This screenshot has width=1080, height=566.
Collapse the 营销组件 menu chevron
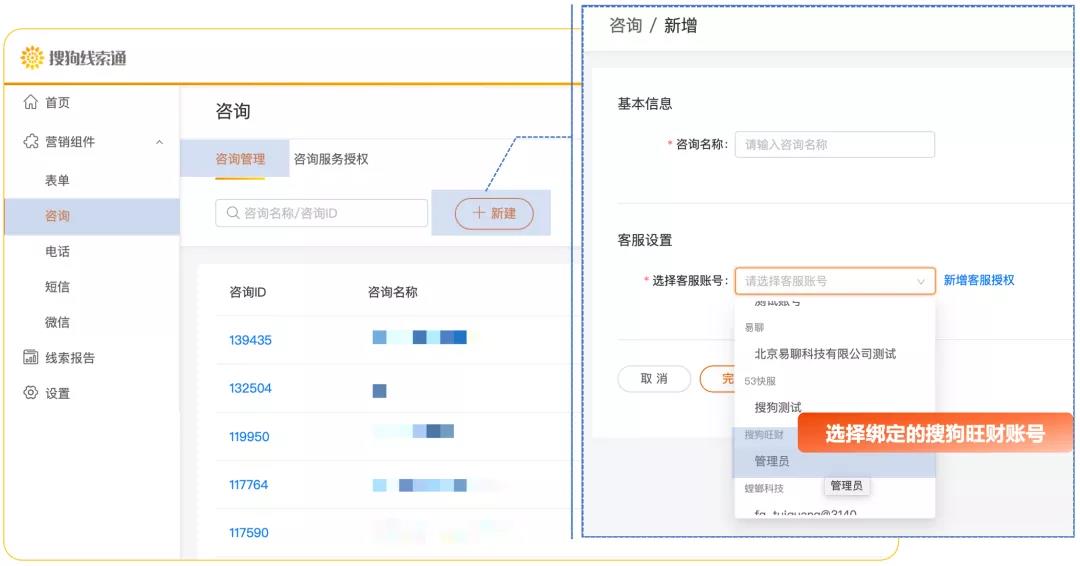click(x=159, y=142)
